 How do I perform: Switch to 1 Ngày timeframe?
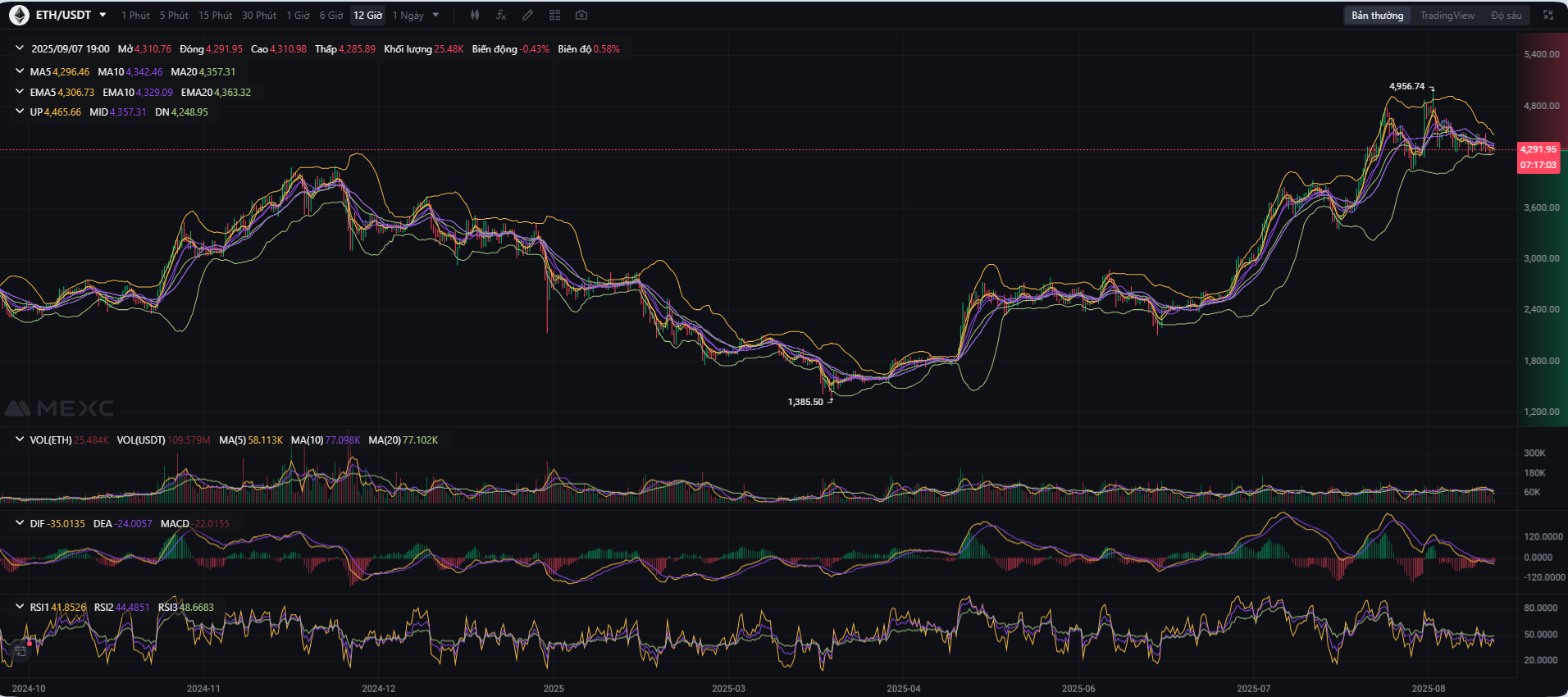click(408, 15)
